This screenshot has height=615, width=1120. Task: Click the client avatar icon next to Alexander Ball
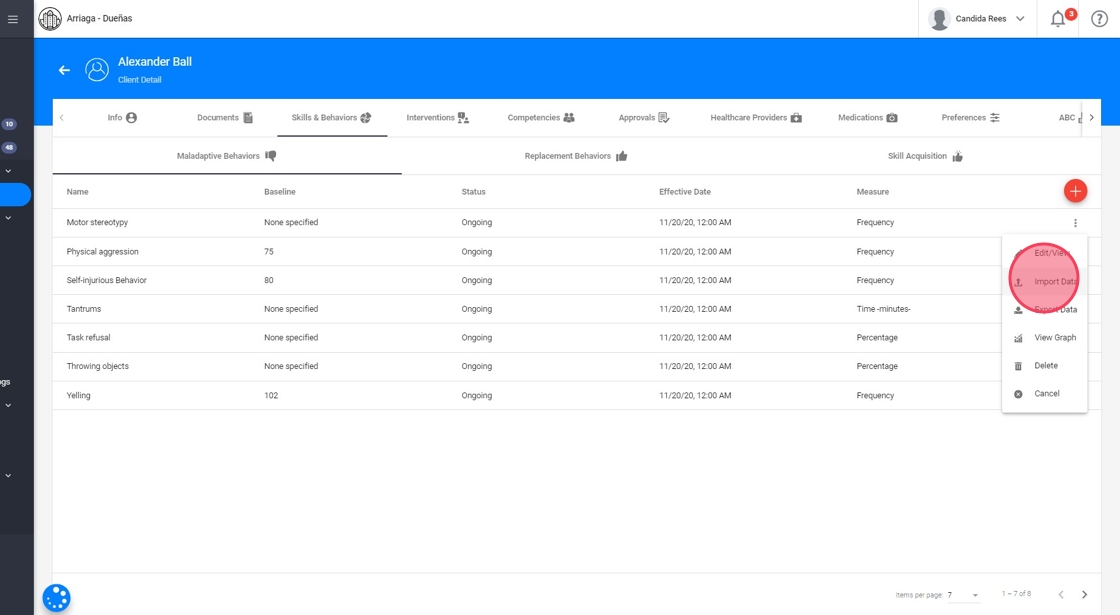tap(97, 70)
